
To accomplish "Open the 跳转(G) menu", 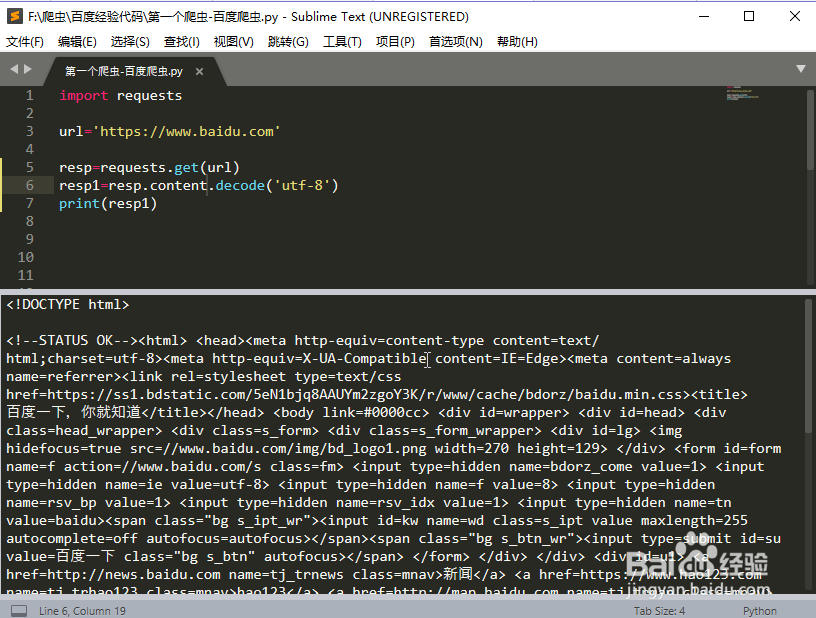I will point(288,42).
